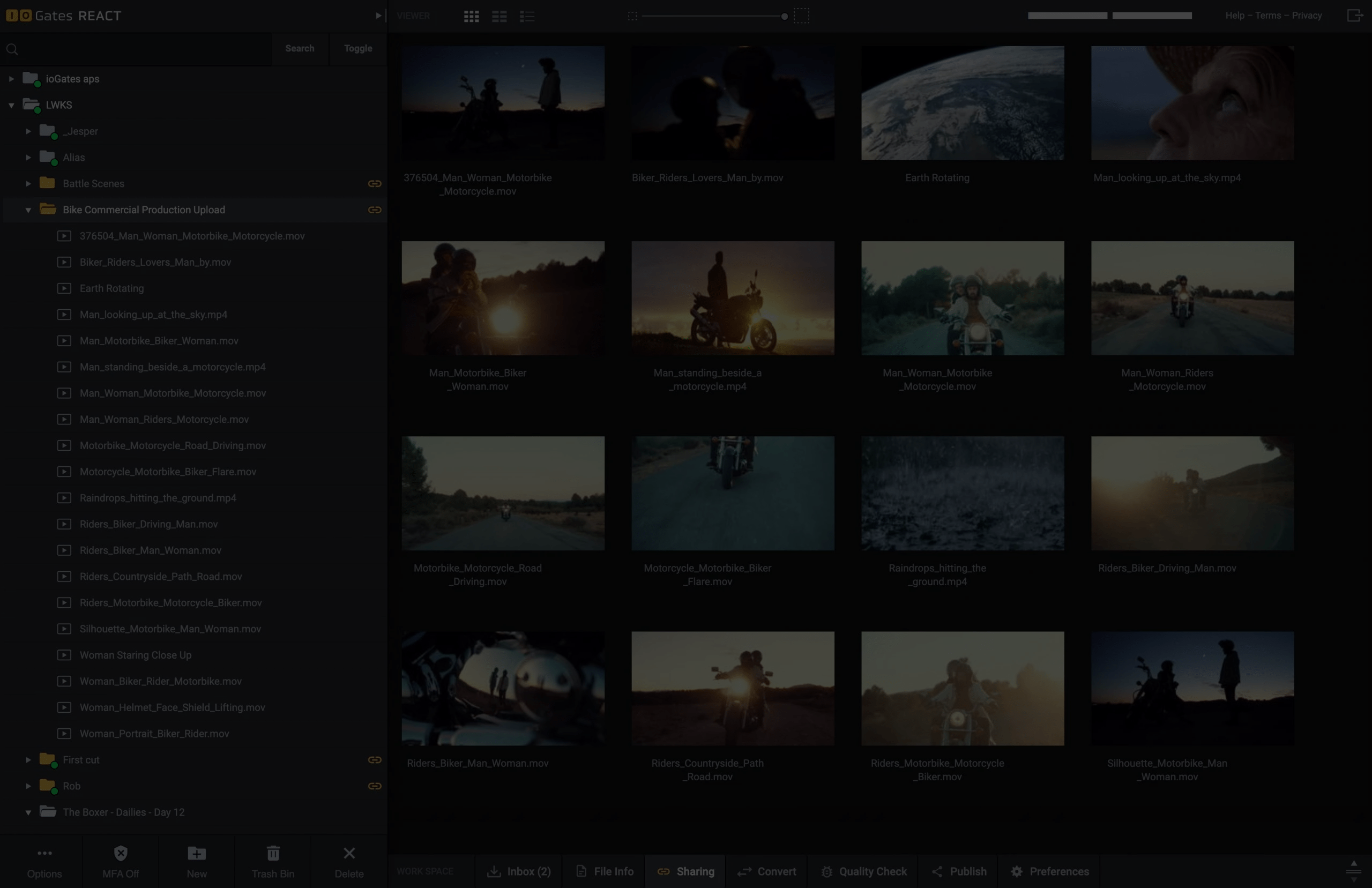Image resolution: width=1372 pixels, height=888 pixels.
Task: Switch to list view layout
Action: (x=527, y=16)
